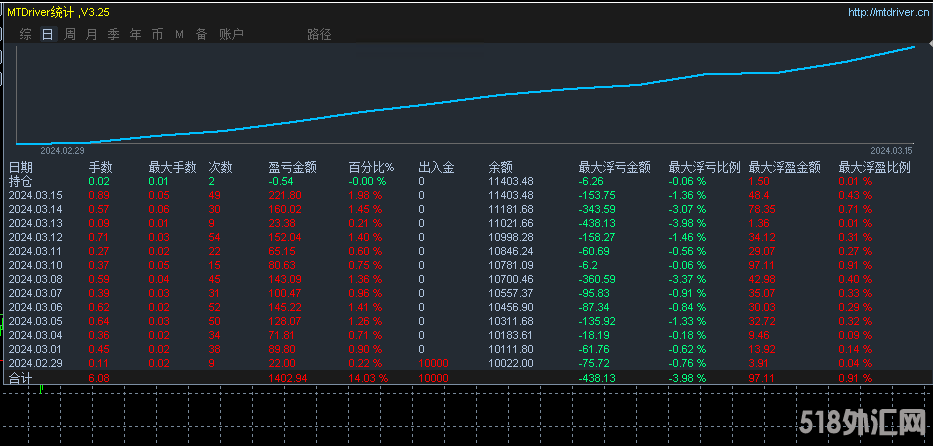The height and width of the screenshot is (446, 933).
Task: Switch to the 币 symbol tab
Action: [157, 34]
